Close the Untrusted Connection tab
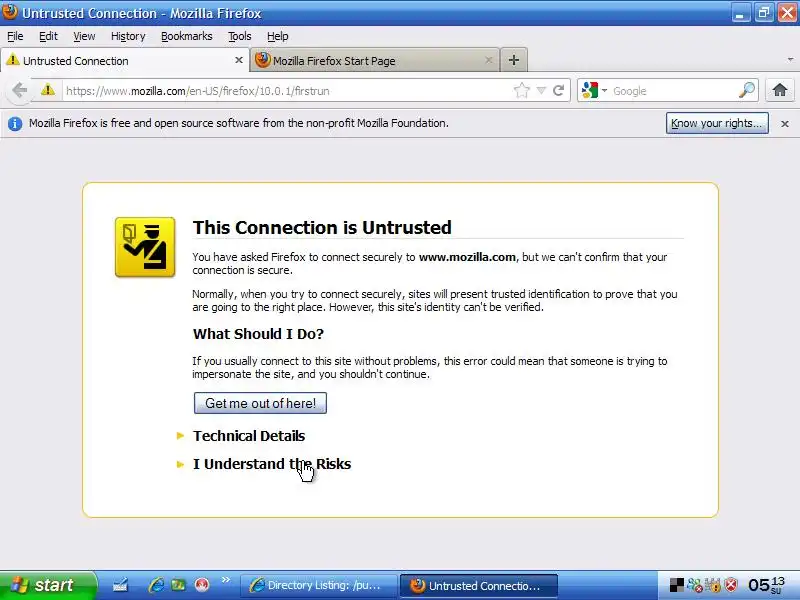 click(238, 60)
